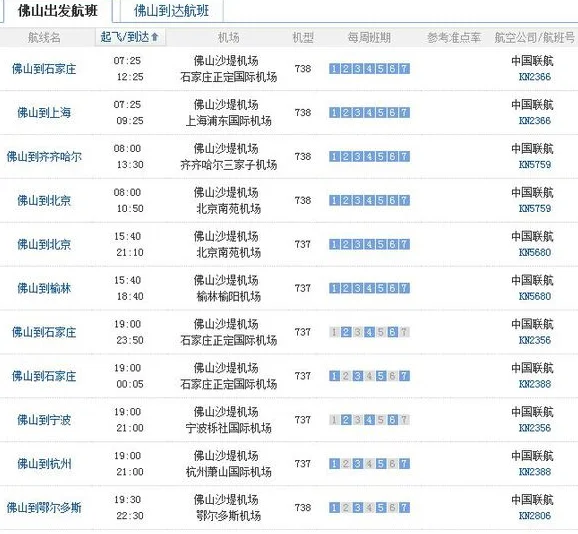Open the 佛山到北京 route departing 08:00
The height and width of the screenshot is (534, 578).
[44, 200]
